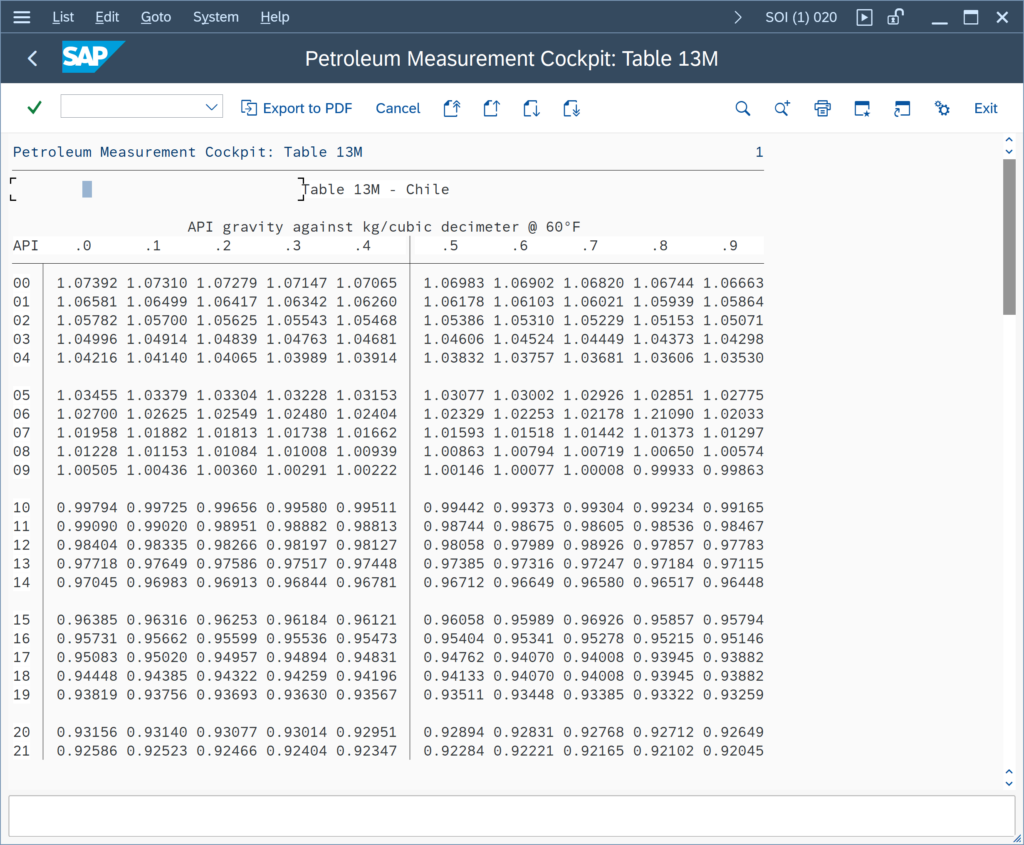Open the System menu
1024x845 pixels.
click(x=216, y=17)
